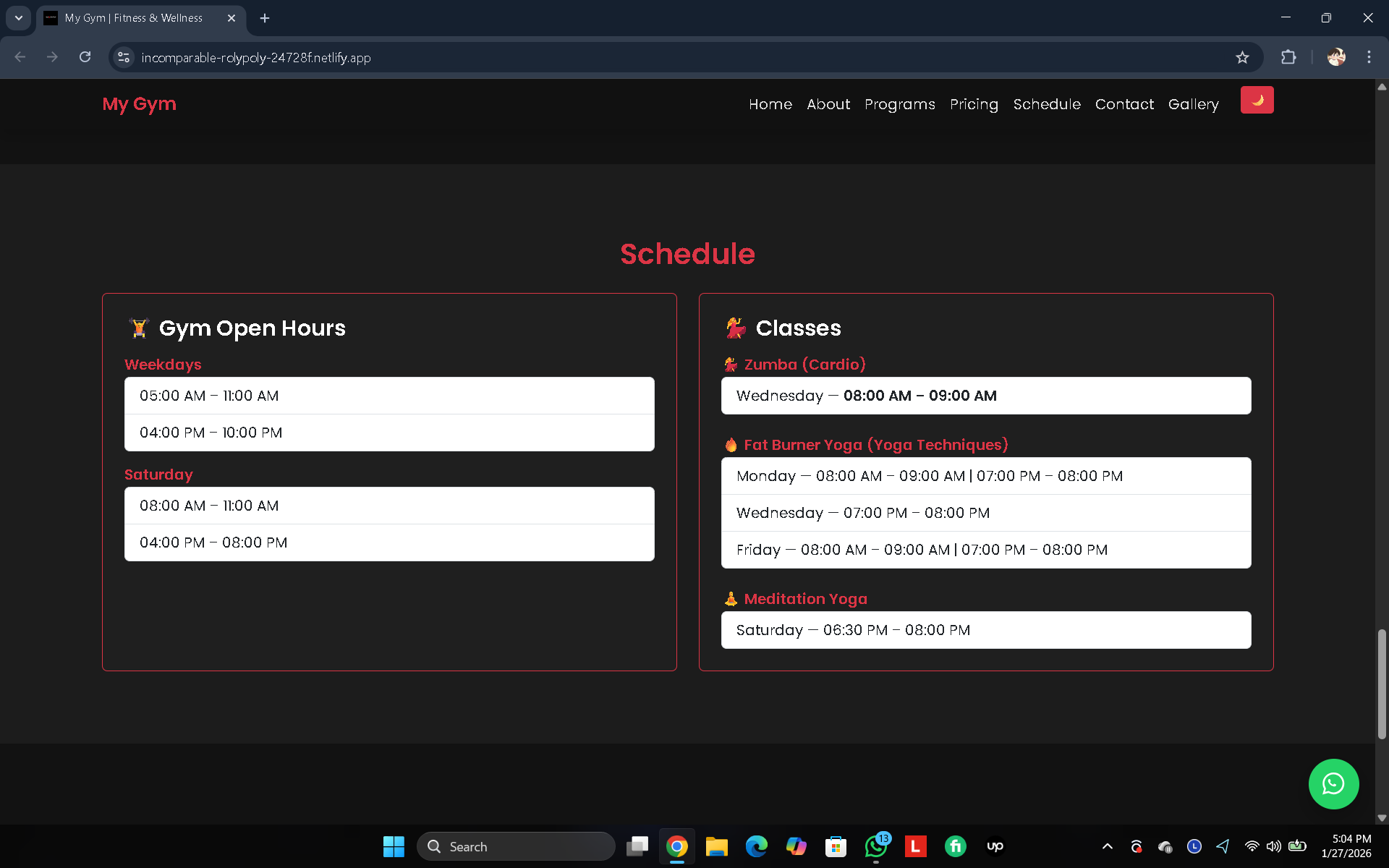Image resolution: width=1389 pixels, height=868 pixels.
Task: Open the browser extensions puzzle icon
Action: 1288,57
